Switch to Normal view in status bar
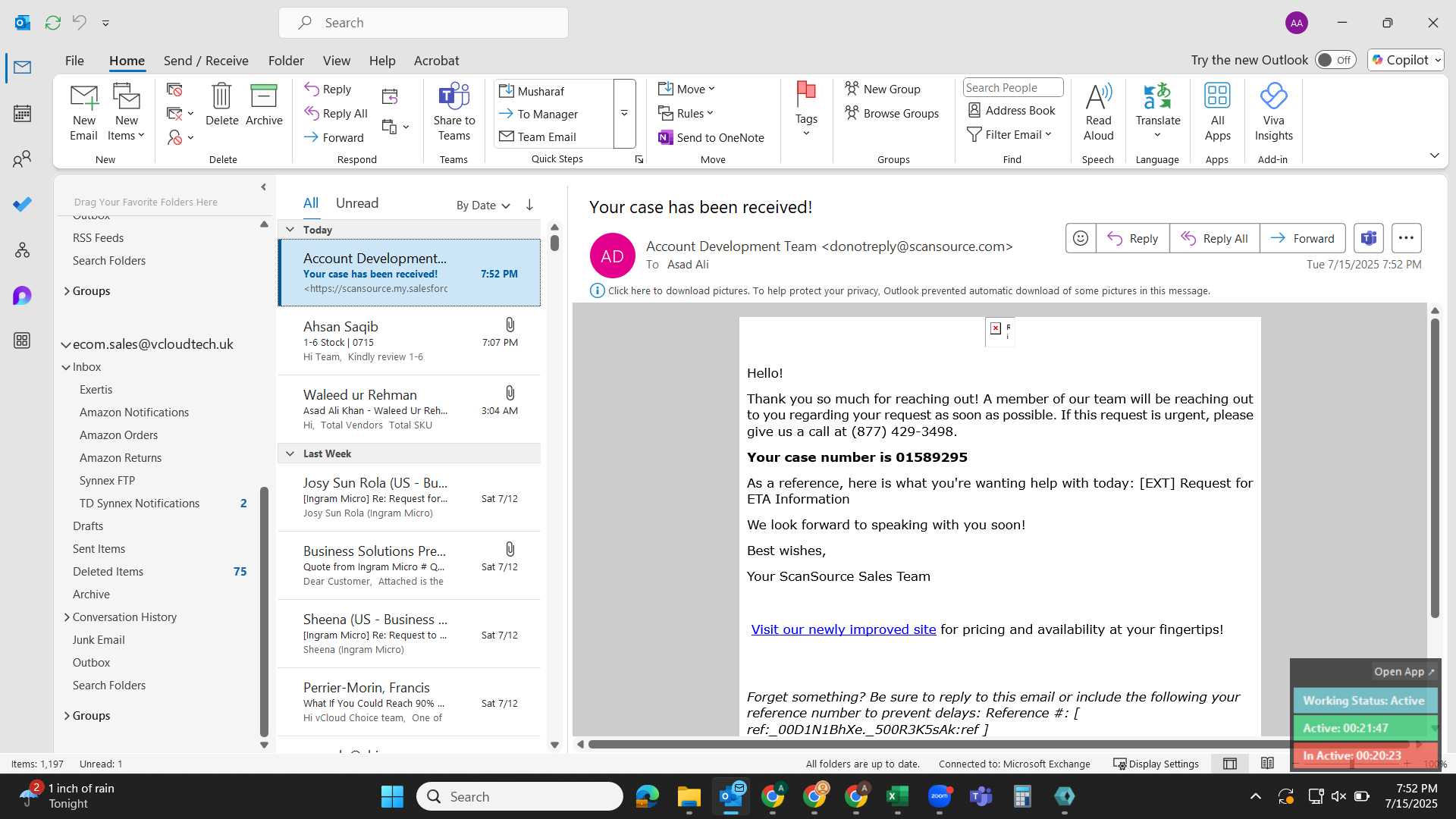1456x819 pixels. click(1230, 764)
